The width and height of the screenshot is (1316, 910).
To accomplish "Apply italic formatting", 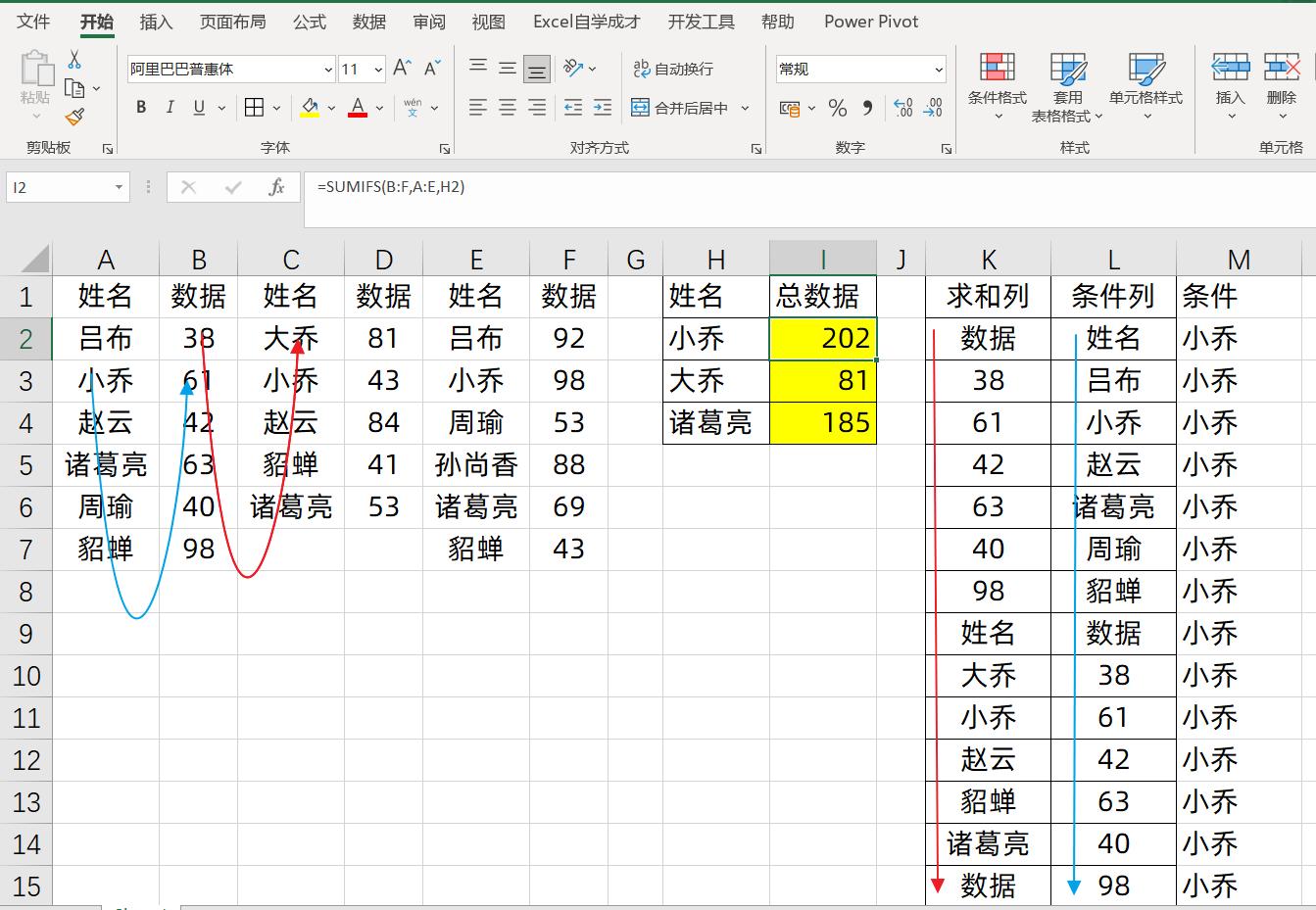I will point(169,108).
